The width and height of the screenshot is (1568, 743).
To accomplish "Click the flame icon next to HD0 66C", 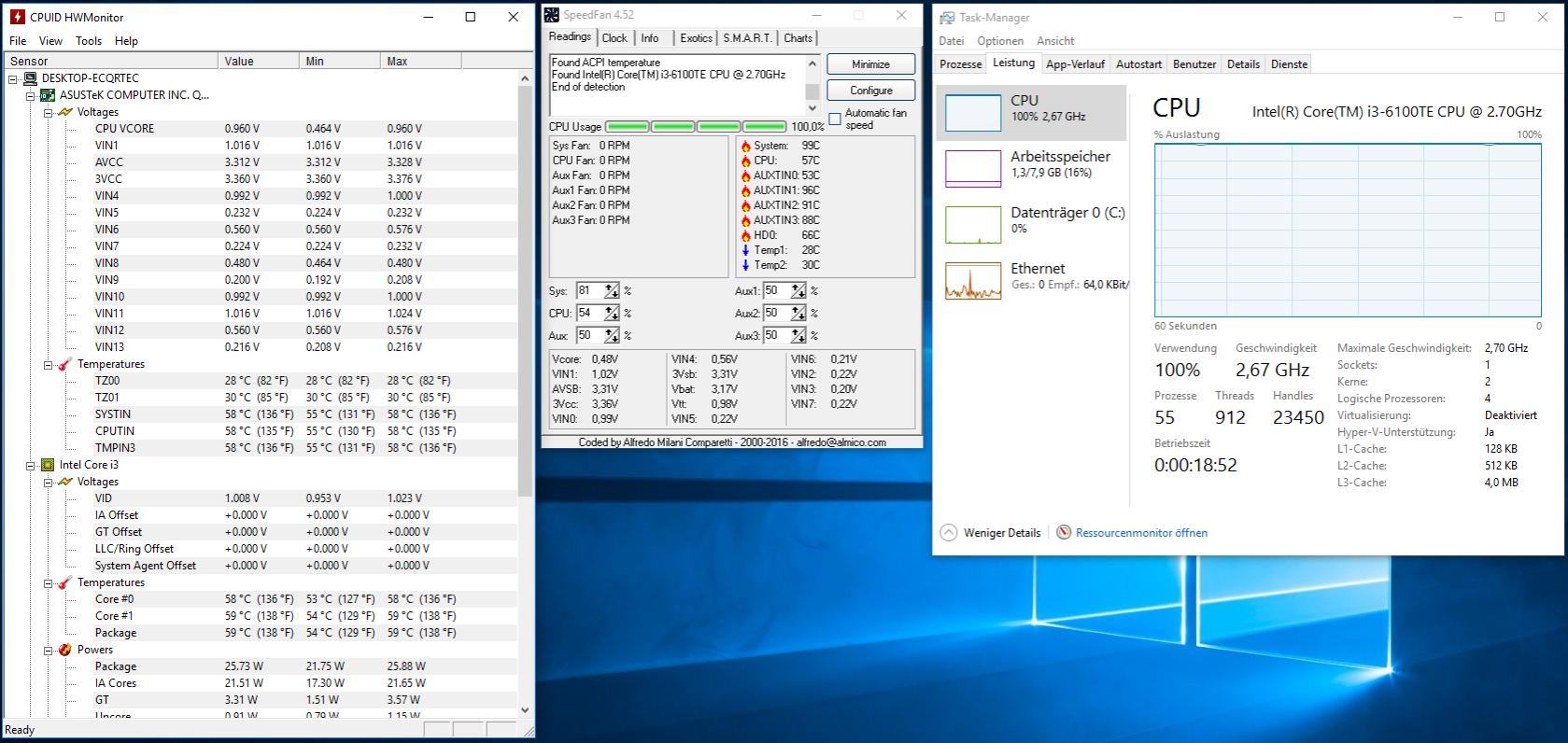I will click(x=745, y=235).
